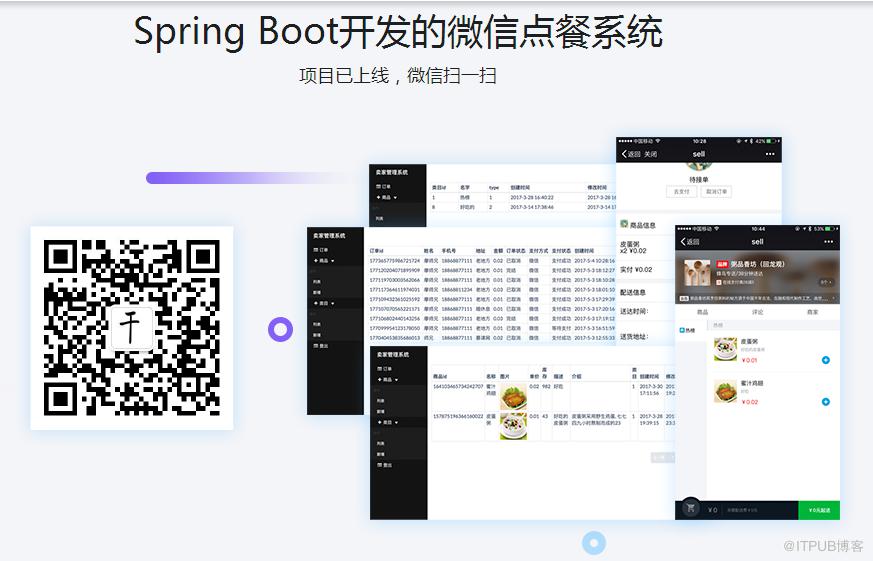
Task: Expand 商品 dropdown in top category admin sidebar
Action: (387, 198)
